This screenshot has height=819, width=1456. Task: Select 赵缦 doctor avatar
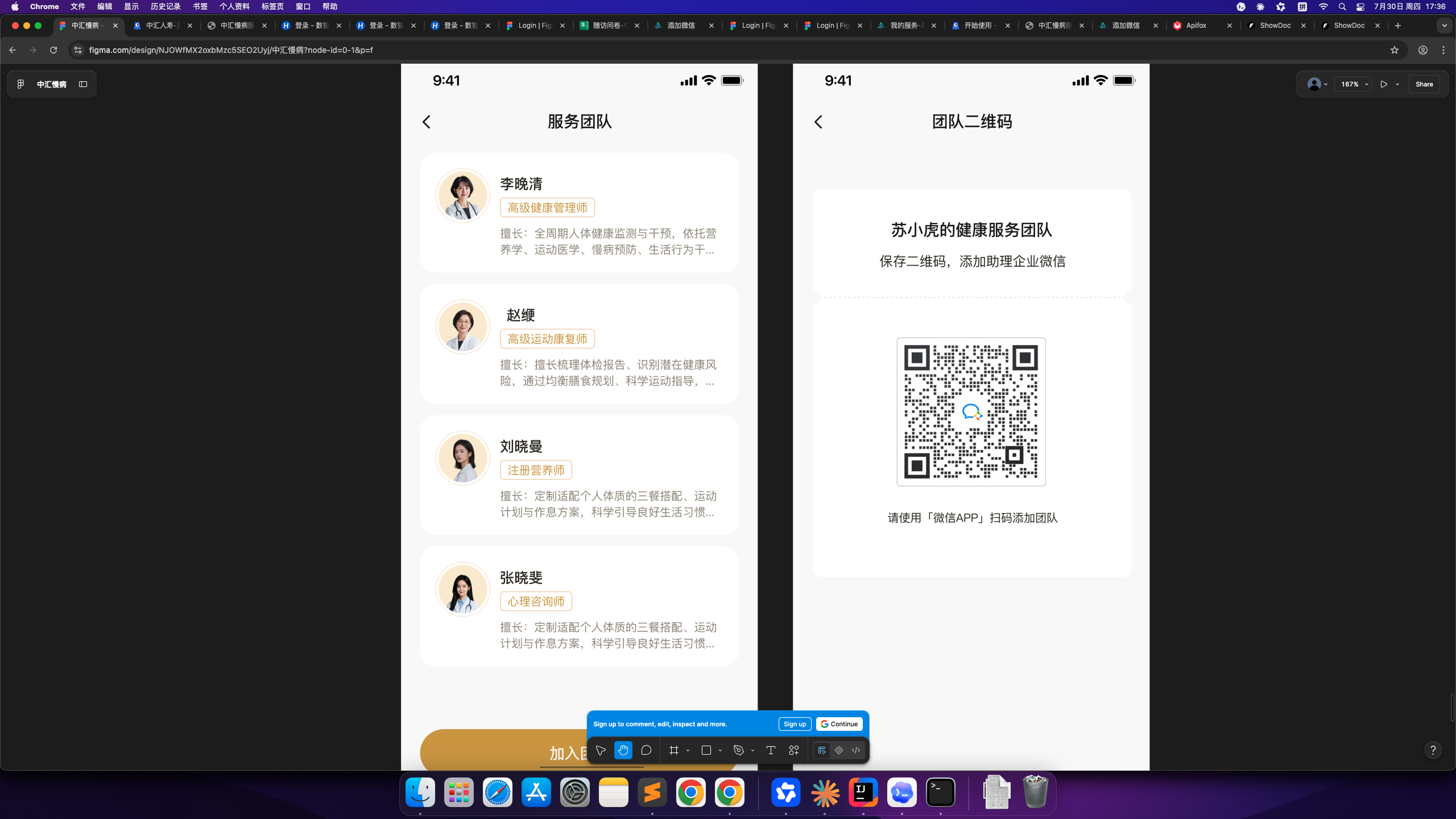(463, 326)
